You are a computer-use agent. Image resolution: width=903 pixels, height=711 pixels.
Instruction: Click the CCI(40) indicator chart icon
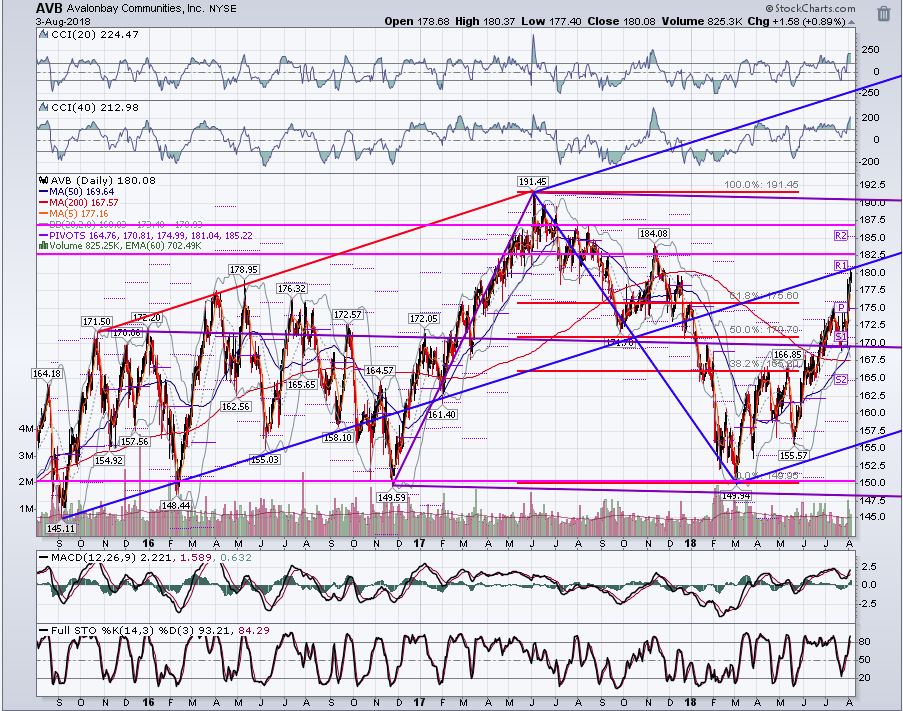click(x=43, y=108)
